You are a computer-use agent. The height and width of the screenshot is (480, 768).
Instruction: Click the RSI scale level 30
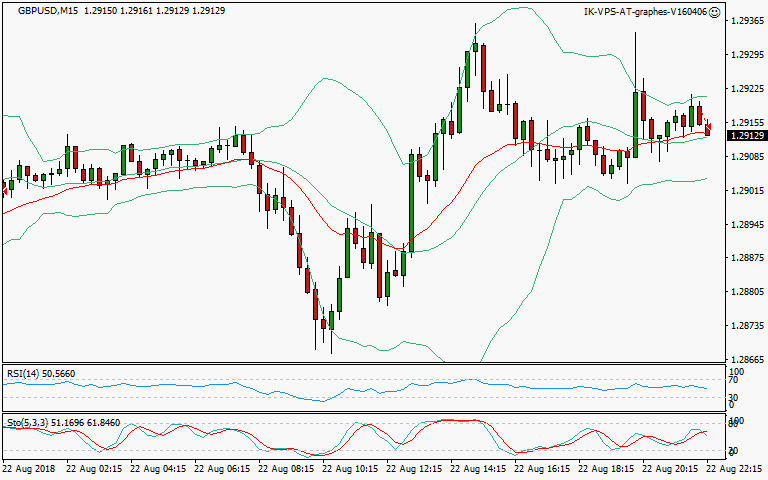click(x=733, y=397)
